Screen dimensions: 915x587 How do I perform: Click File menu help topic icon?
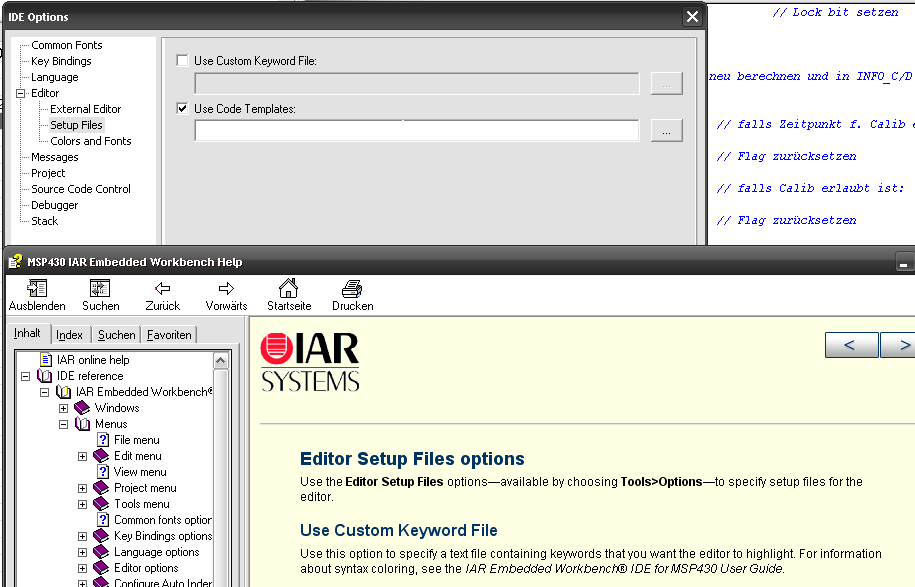(x=103, y=440)
